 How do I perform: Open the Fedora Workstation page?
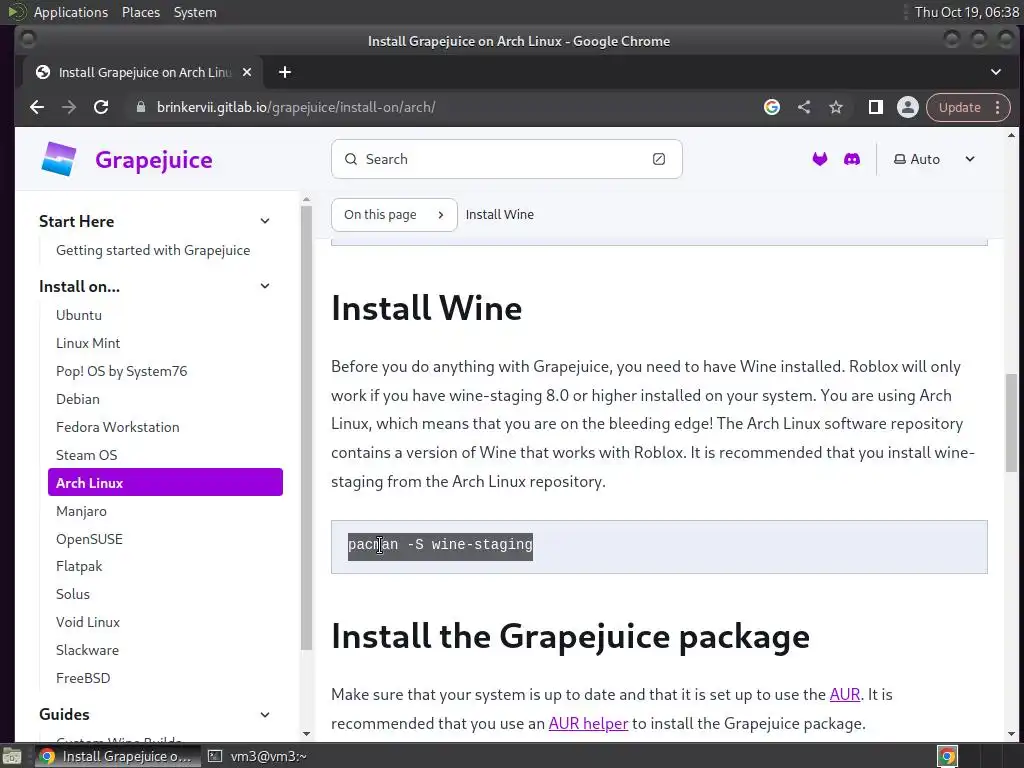click(118, 427)
